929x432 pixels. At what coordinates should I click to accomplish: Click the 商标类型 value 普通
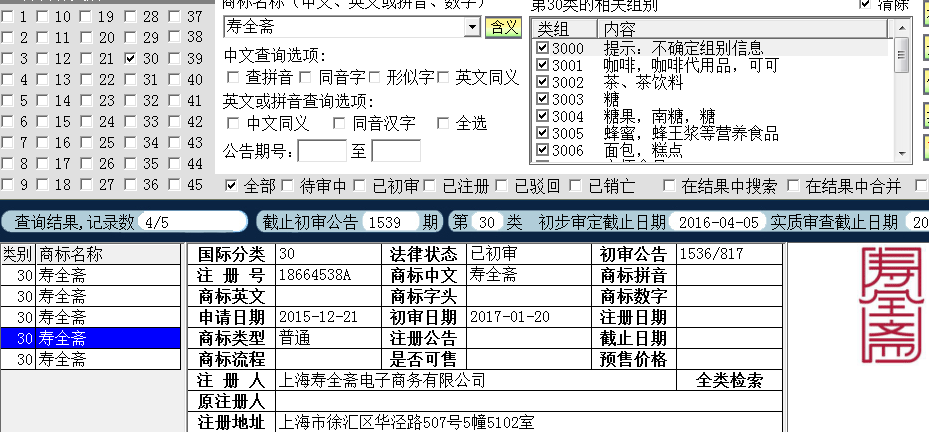coord(295,338)
